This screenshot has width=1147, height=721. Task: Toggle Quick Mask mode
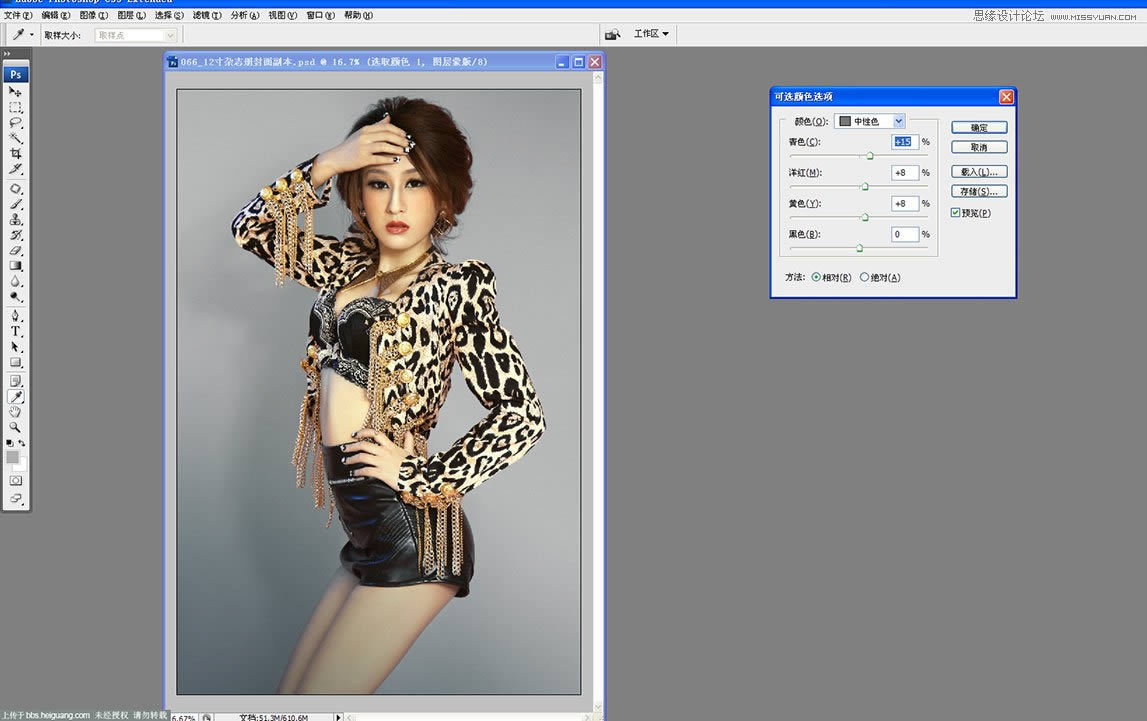[x=15, y=480]
